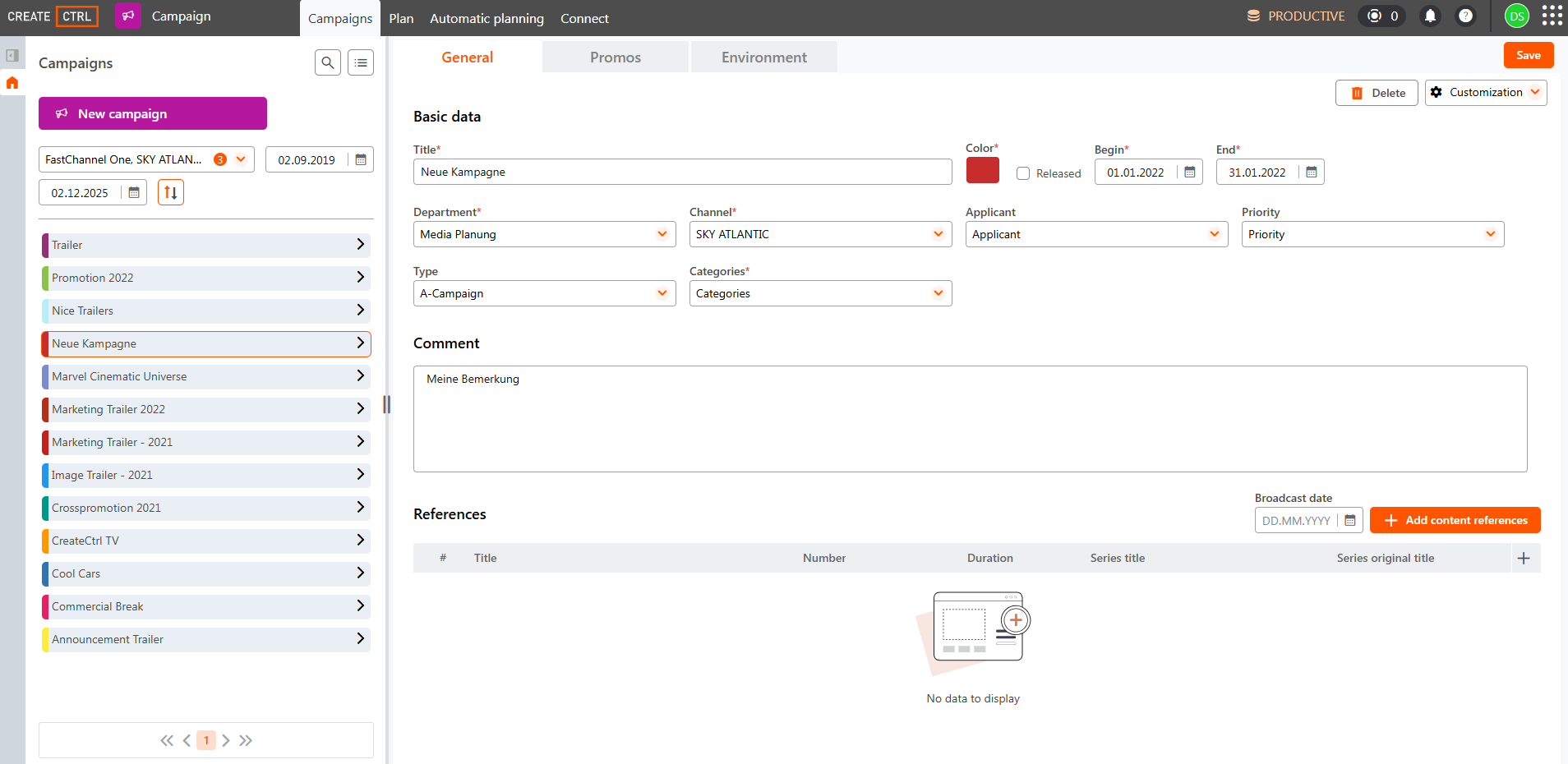Image resolution: width=1568 pixels, height=764 pixels.
Task: Click Add content references button
Action: coord(1455,520)
